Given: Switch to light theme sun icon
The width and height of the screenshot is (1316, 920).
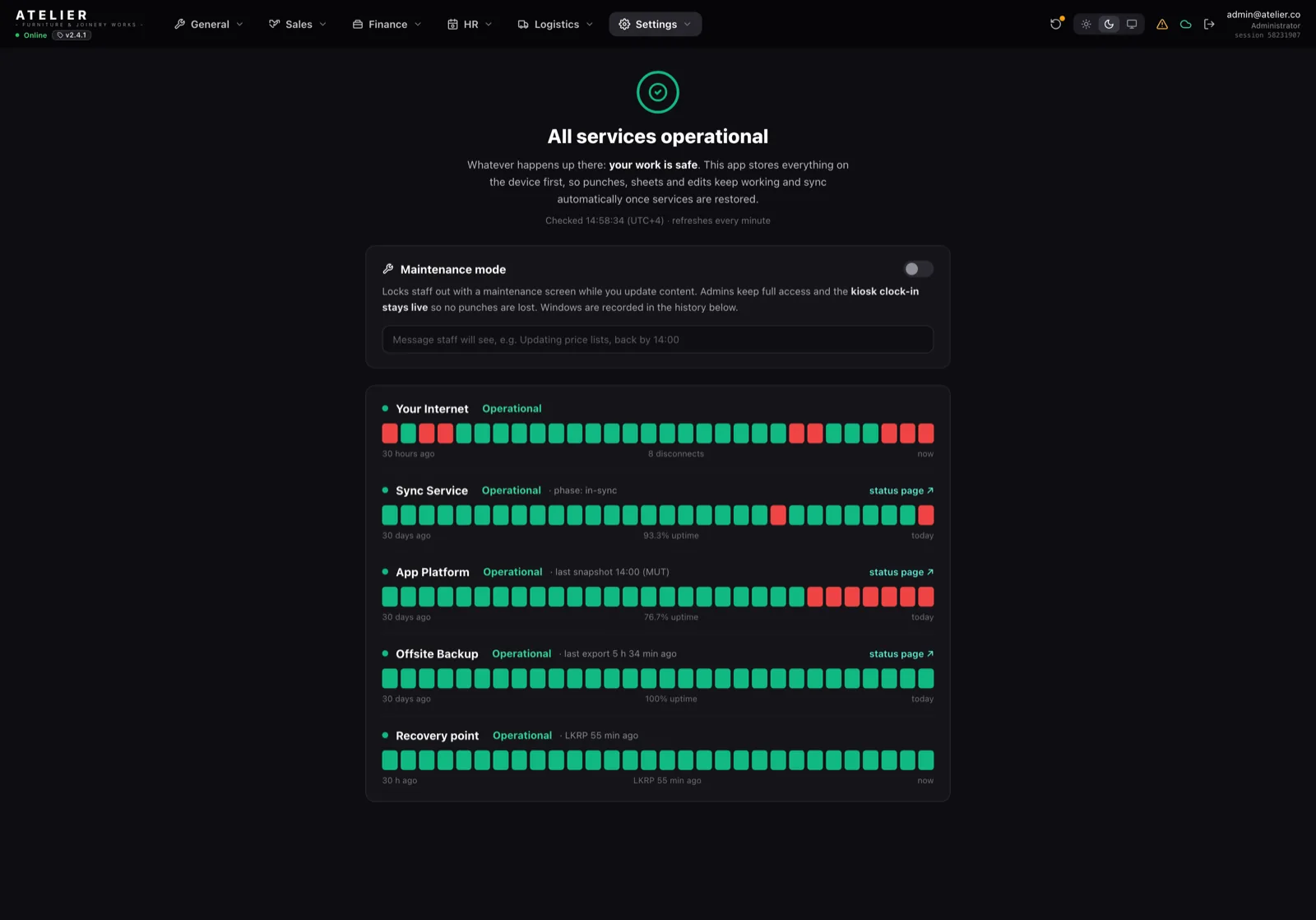Looking at the screenshot, I should pos(1087,24).
